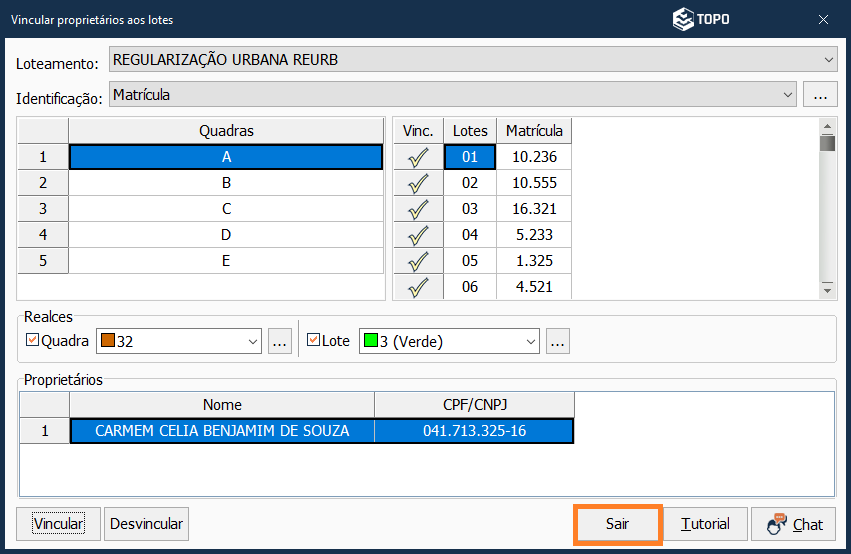Toggle the Lote highlight checkbox
Image resolution: width=851 pixels, height=554 pixels.
coord(313,341)
